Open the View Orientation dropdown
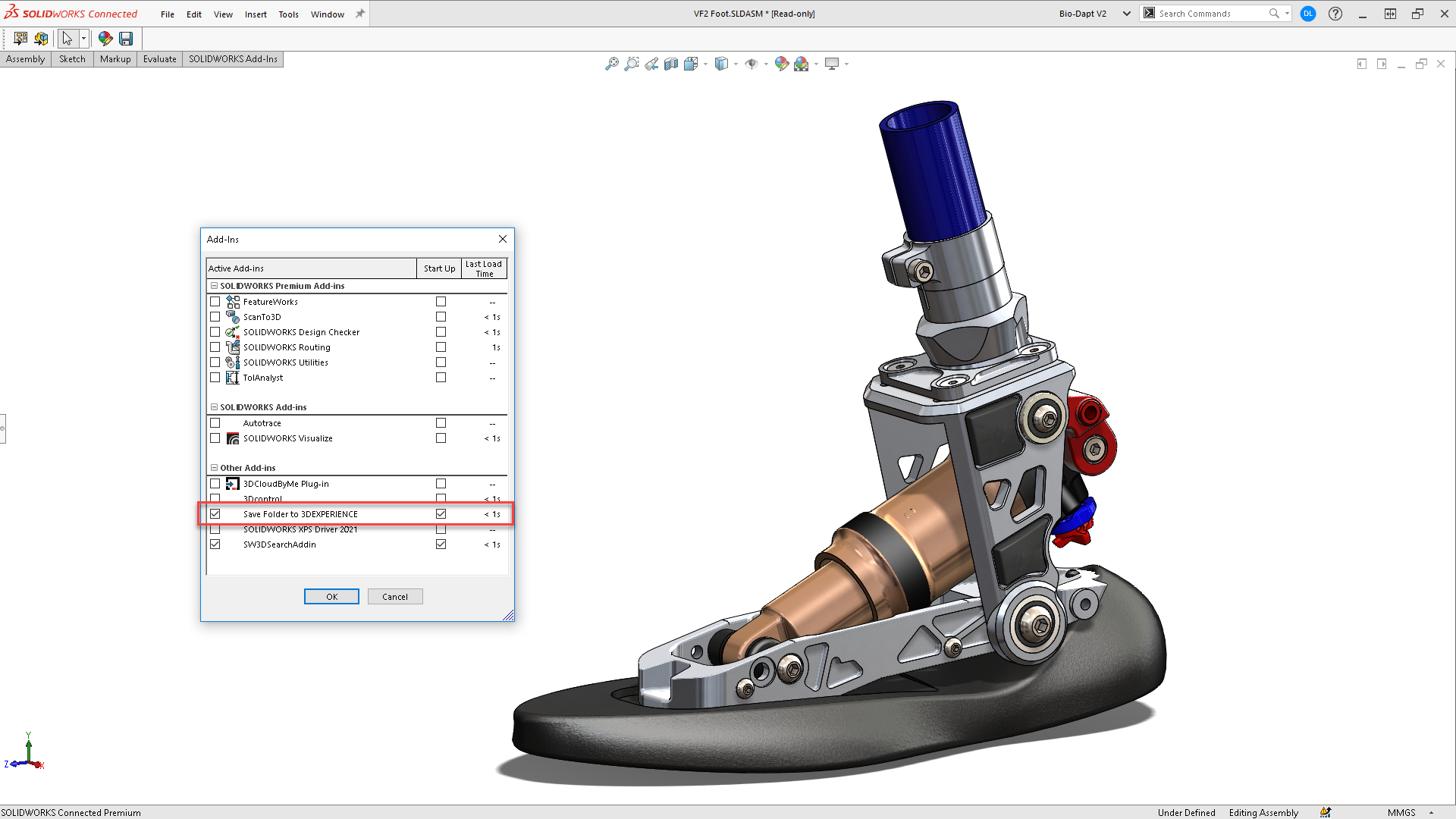Viewport: 1456px width, 819px height. point(721,64)
